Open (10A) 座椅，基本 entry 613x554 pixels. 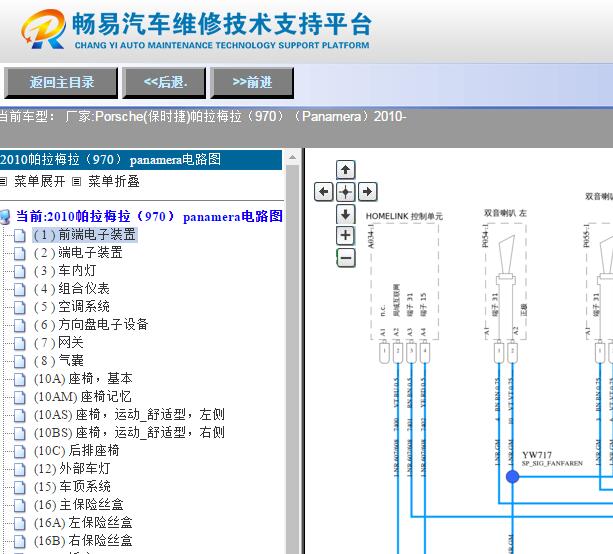(x=83, y=378)
